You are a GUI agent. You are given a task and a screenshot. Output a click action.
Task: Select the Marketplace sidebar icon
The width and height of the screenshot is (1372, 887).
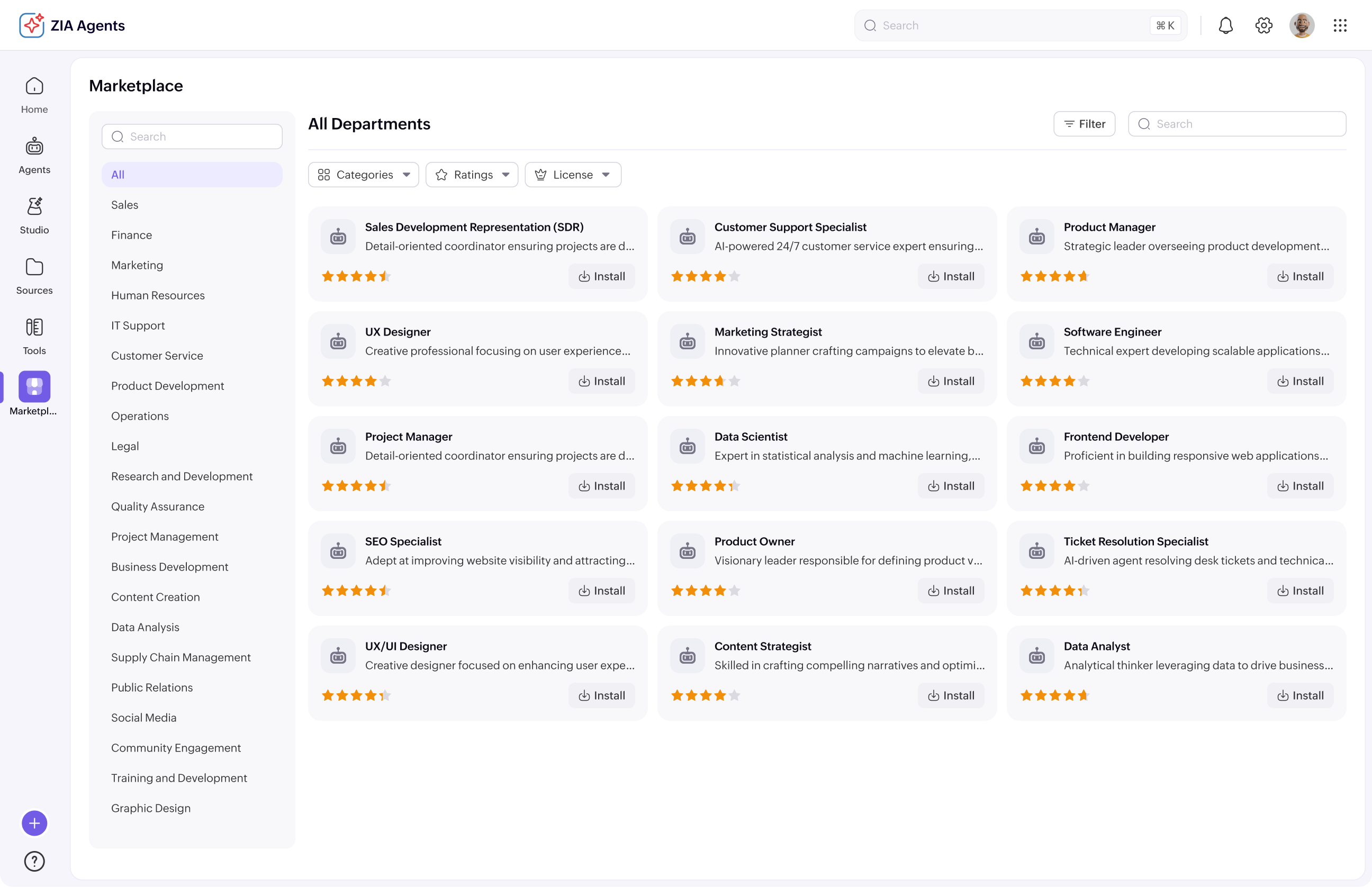click(x=34, y=386)
